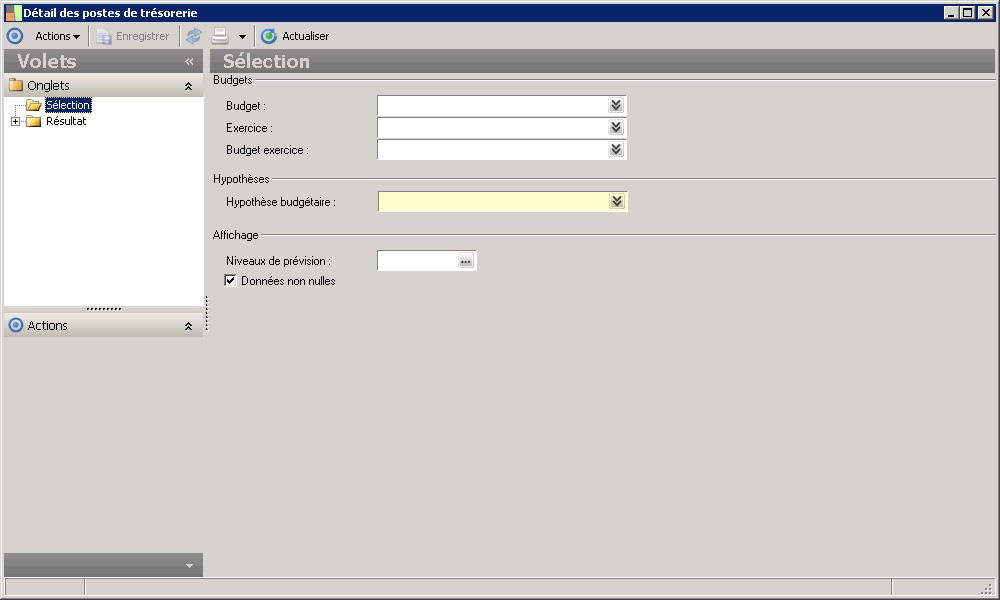
Task: Uncheck the Données non nulles checkbox
Action: point(230,281)
